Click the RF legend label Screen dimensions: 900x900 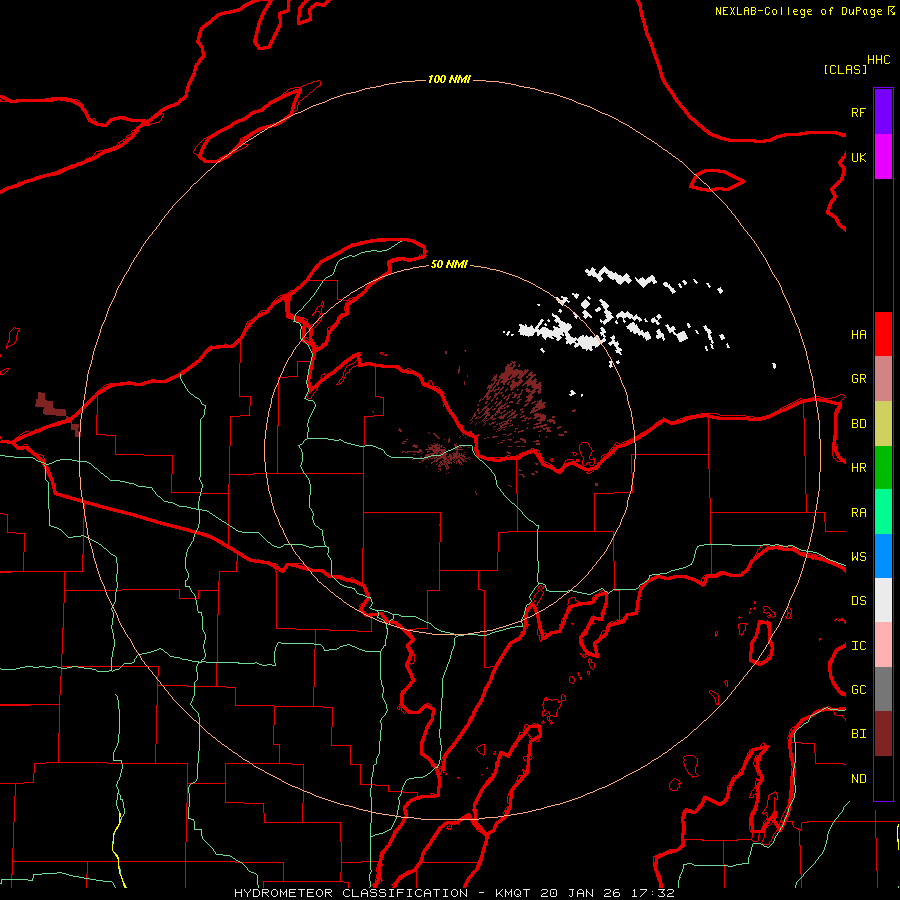pyautogui.click(x=858, y=112)
